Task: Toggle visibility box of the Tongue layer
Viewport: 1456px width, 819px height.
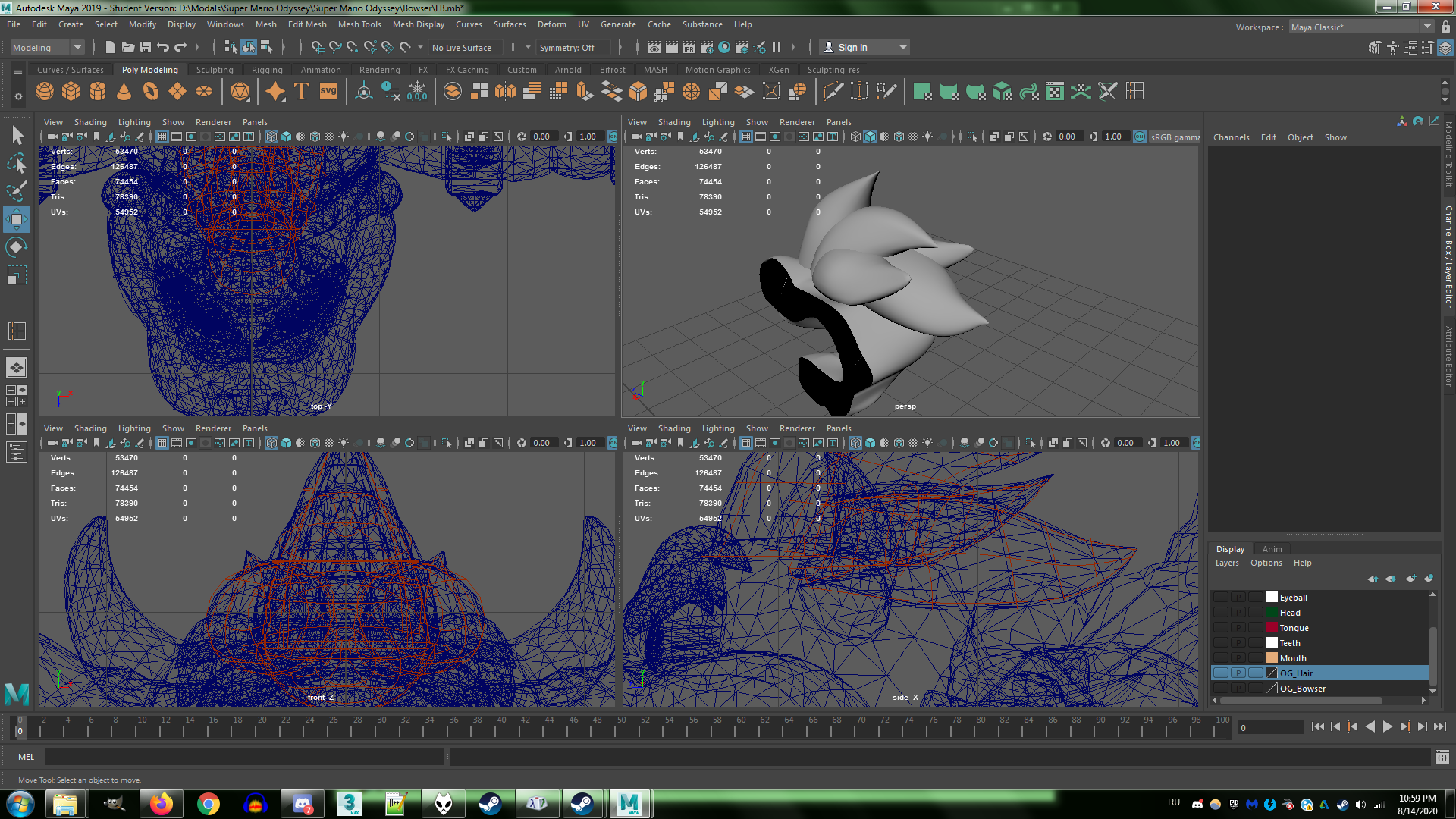Action: [x=1220, y=628]
